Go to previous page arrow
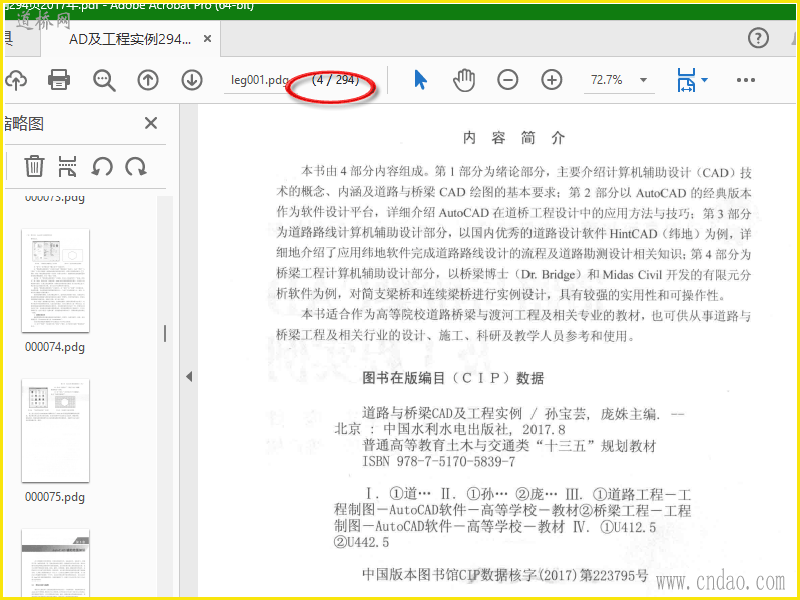Screen dimensions: 800x600 (x=148, y=80)
